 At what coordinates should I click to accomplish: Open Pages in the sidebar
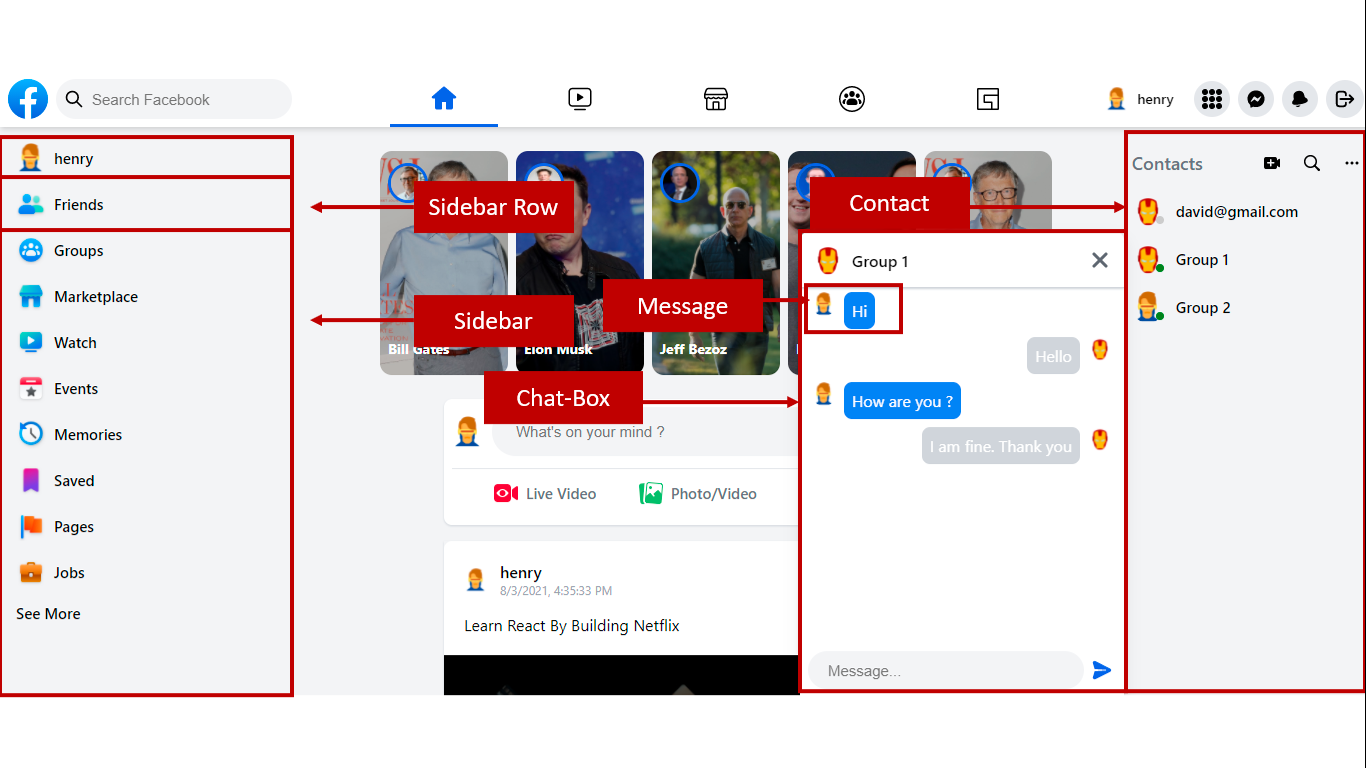click(146, 526)
